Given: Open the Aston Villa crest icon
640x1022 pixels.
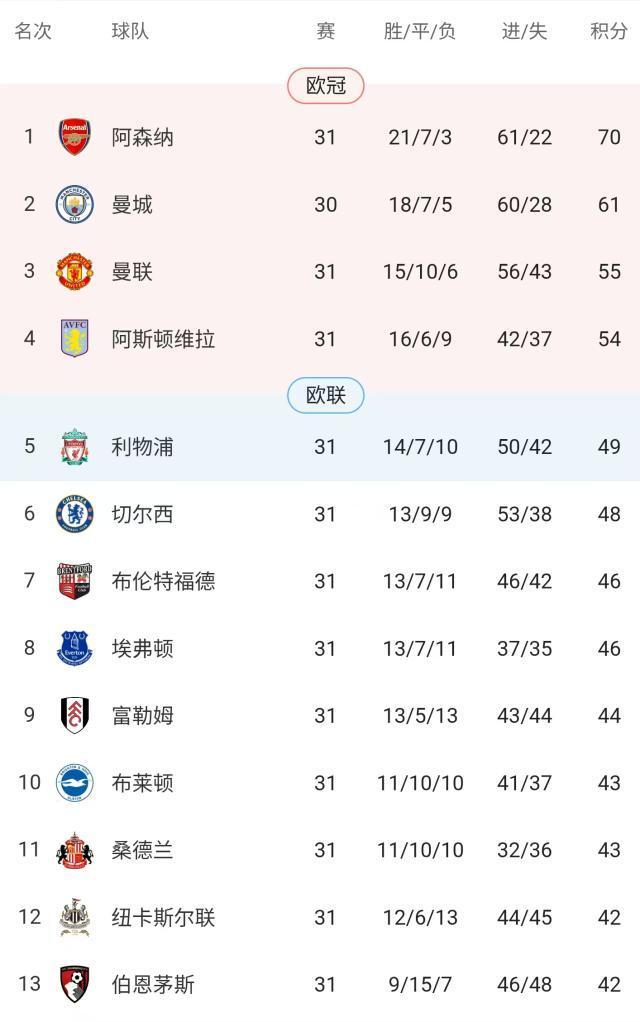Looking at the screenshot, I should pos(75,339).
